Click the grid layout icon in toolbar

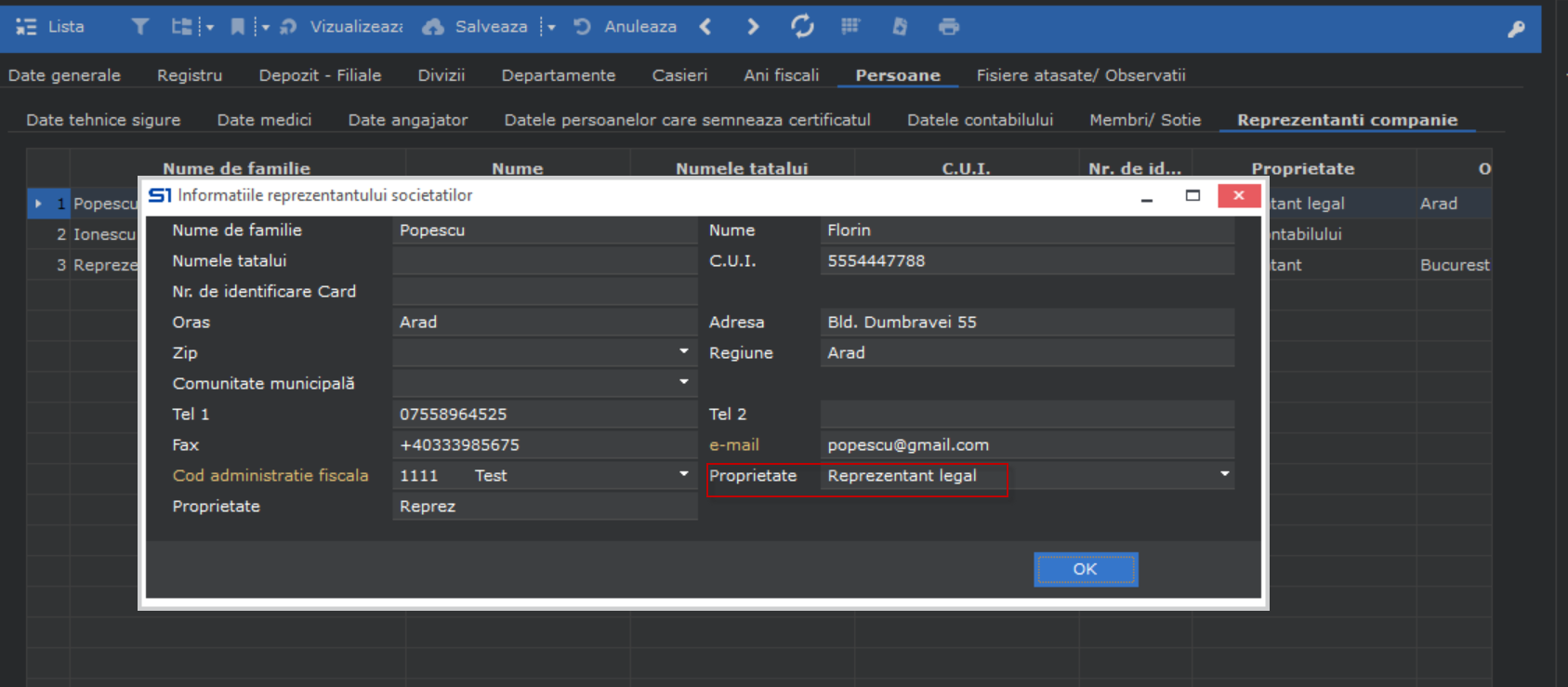point(850,27)
